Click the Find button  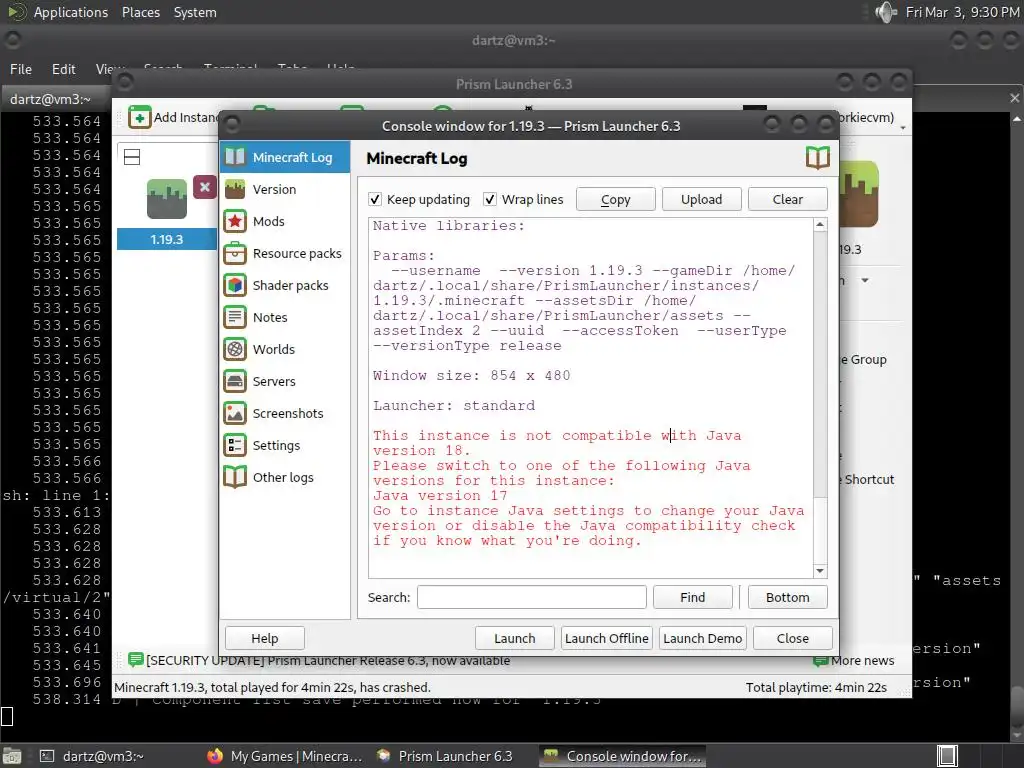692,597
